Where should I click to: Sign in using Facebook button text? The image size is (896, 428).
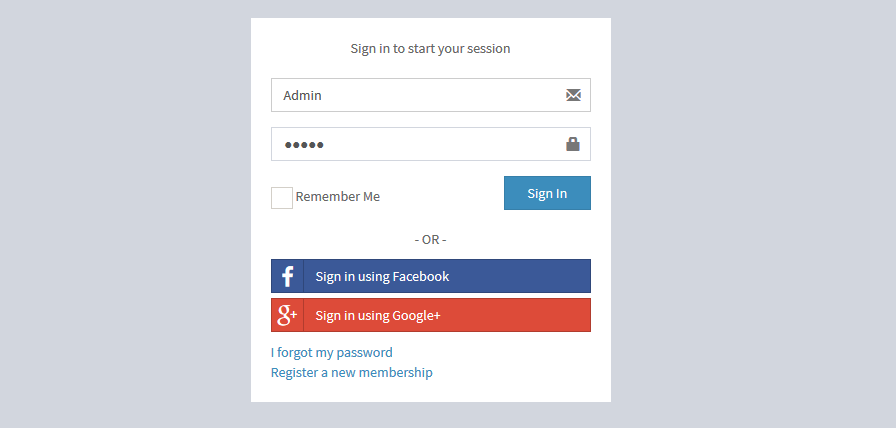pos(382,276)
